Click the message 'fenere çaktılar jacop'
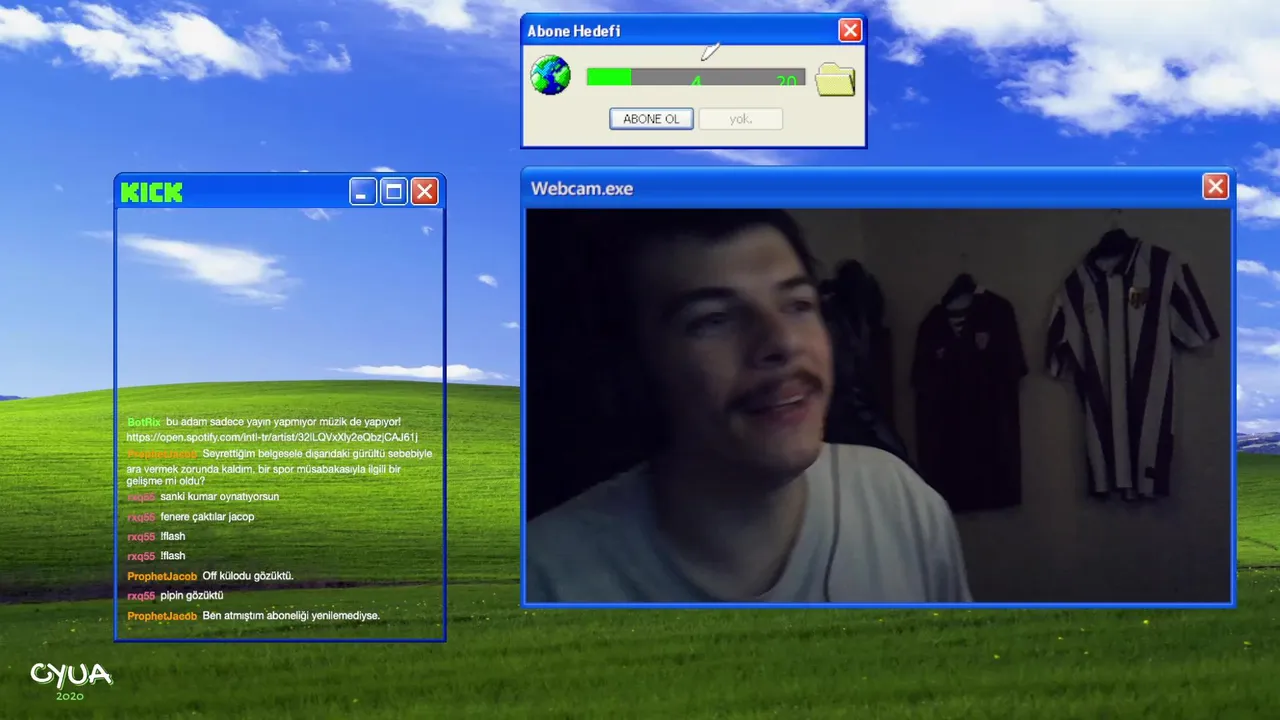1280x720 pixels. (x=207, y=517)
